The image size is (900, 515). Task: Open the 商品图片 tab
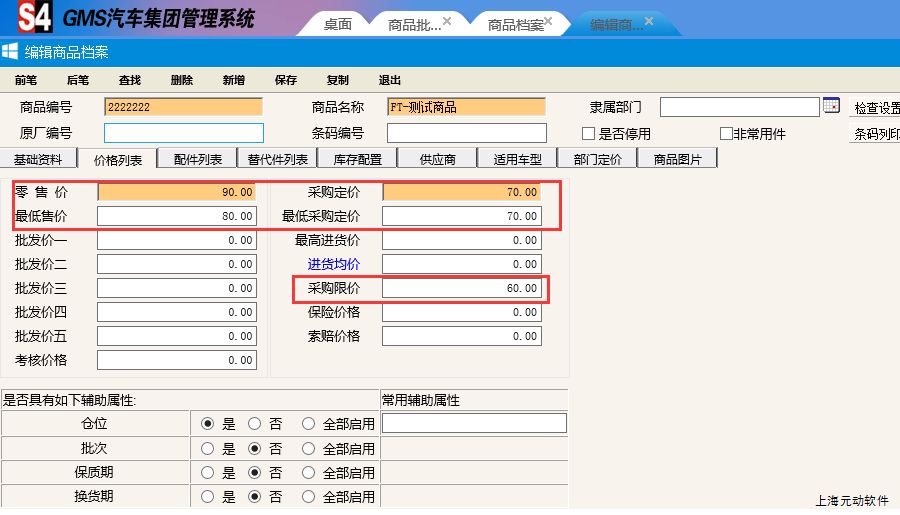pos(677,159)
